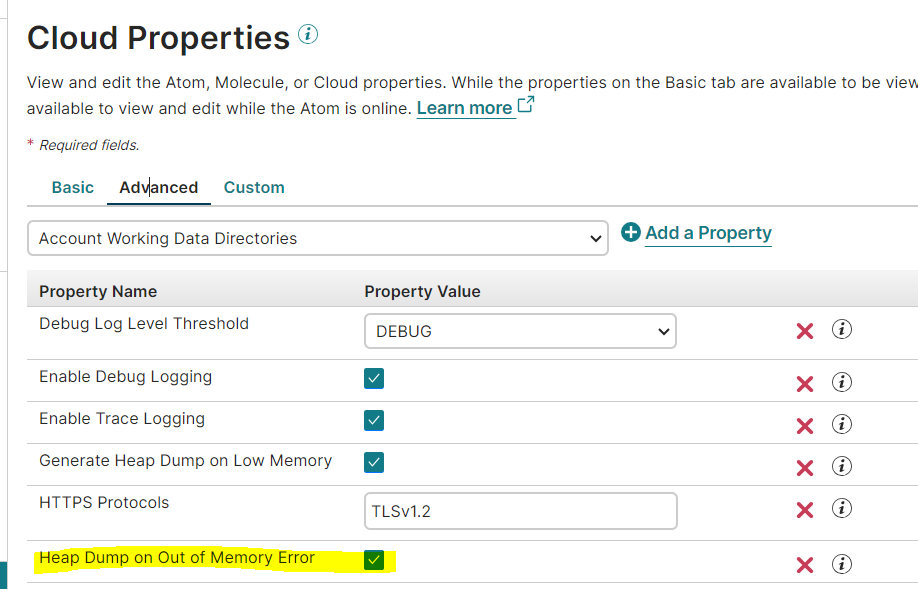Open the Custom tab
Screen dimensions: 918x589
[x=254, y=187]
